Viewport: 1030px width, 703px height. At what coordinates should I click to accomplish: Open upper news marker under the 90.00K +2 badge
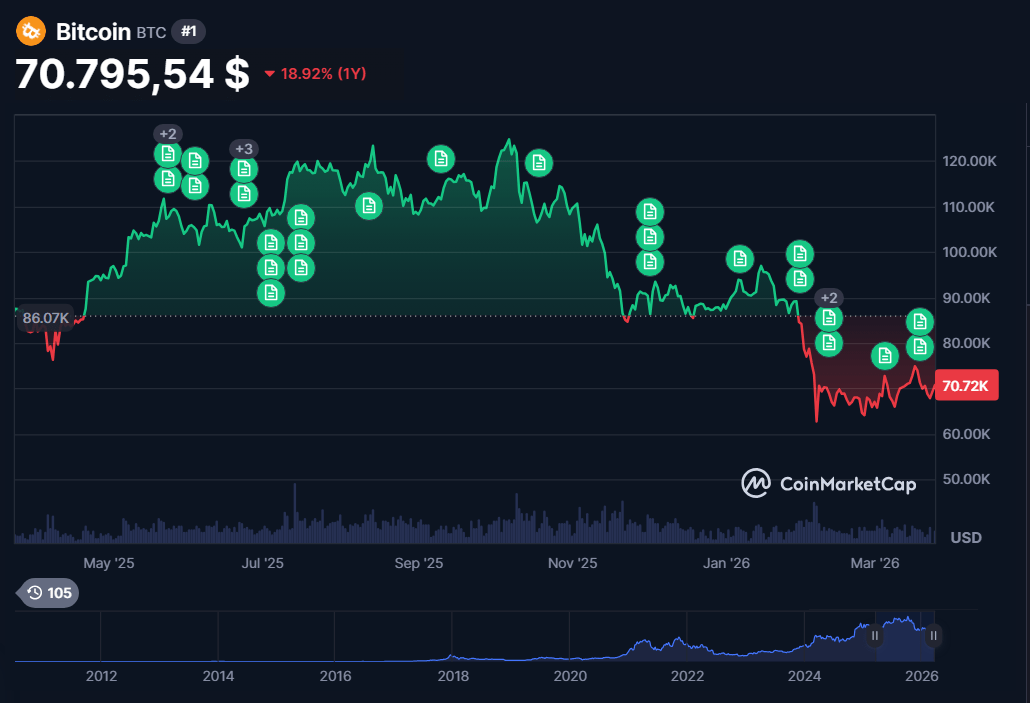[829, 318]
